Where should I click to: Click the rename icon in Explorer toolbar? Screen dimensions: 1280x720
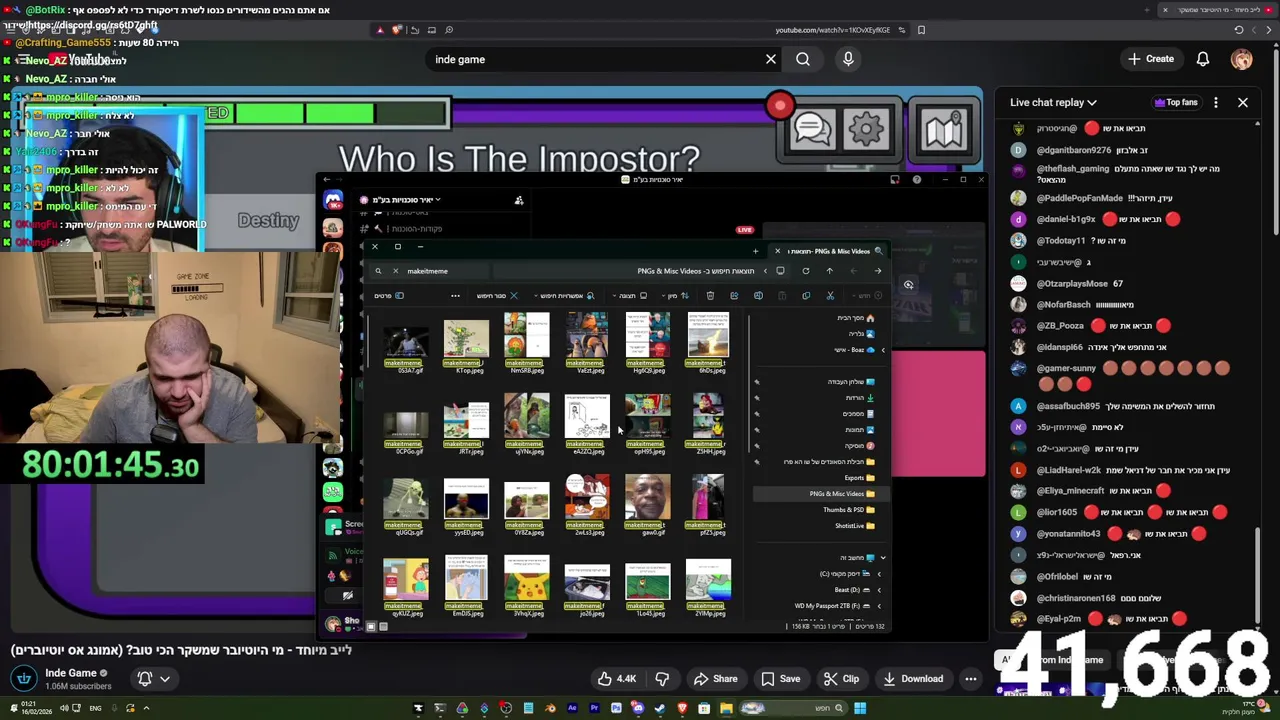(x=758, y=296)
